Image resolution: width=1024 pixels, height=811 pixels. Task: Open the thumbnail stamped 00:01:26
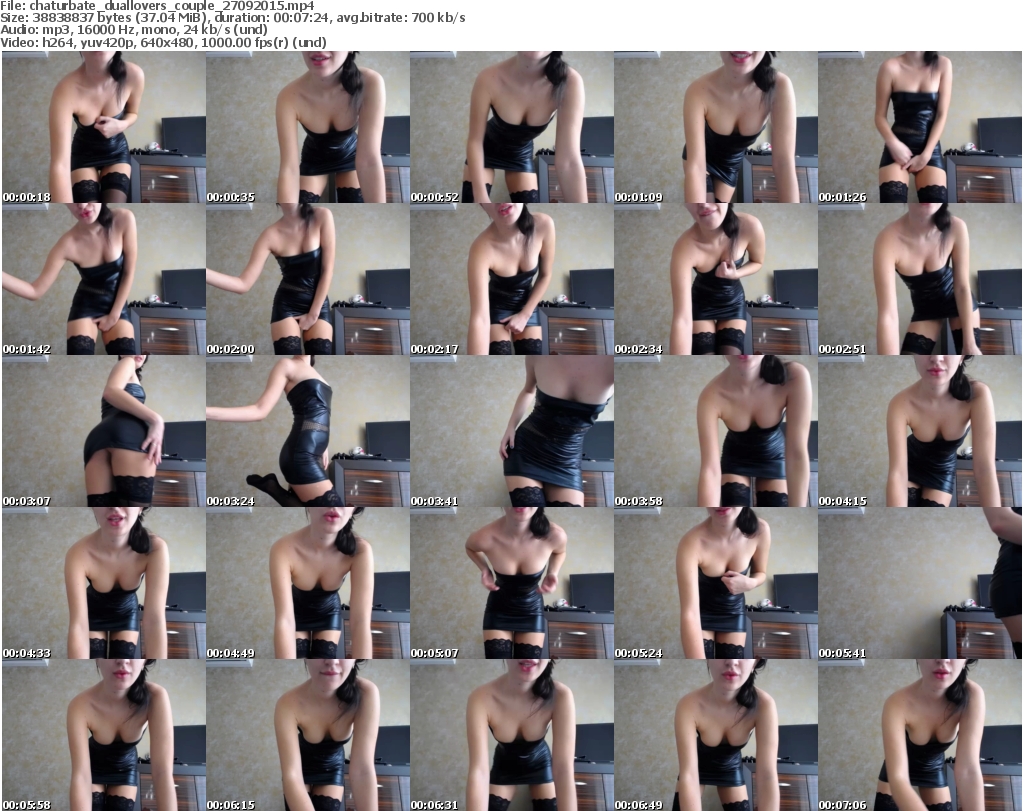(920, 127)
